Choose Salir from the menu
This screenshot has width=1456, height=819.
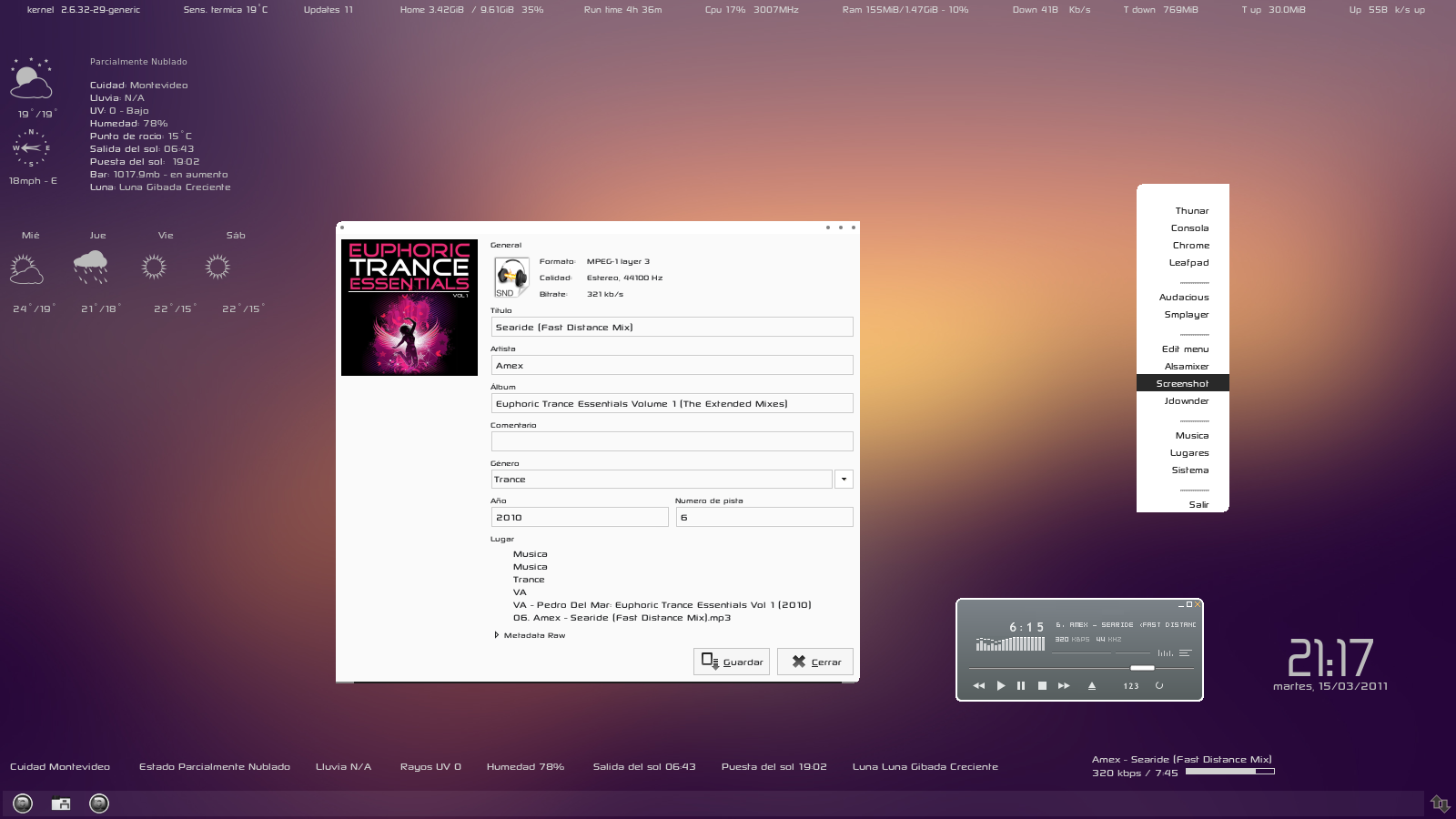[x=1183, y=504]
